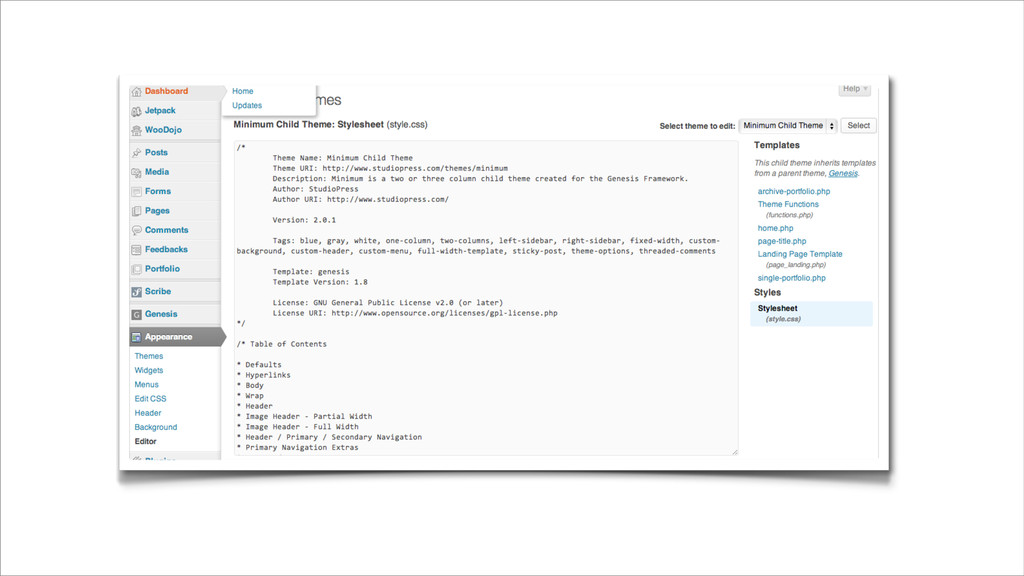Open Header under Appearance
The image size is (1024, 576).
148,413
